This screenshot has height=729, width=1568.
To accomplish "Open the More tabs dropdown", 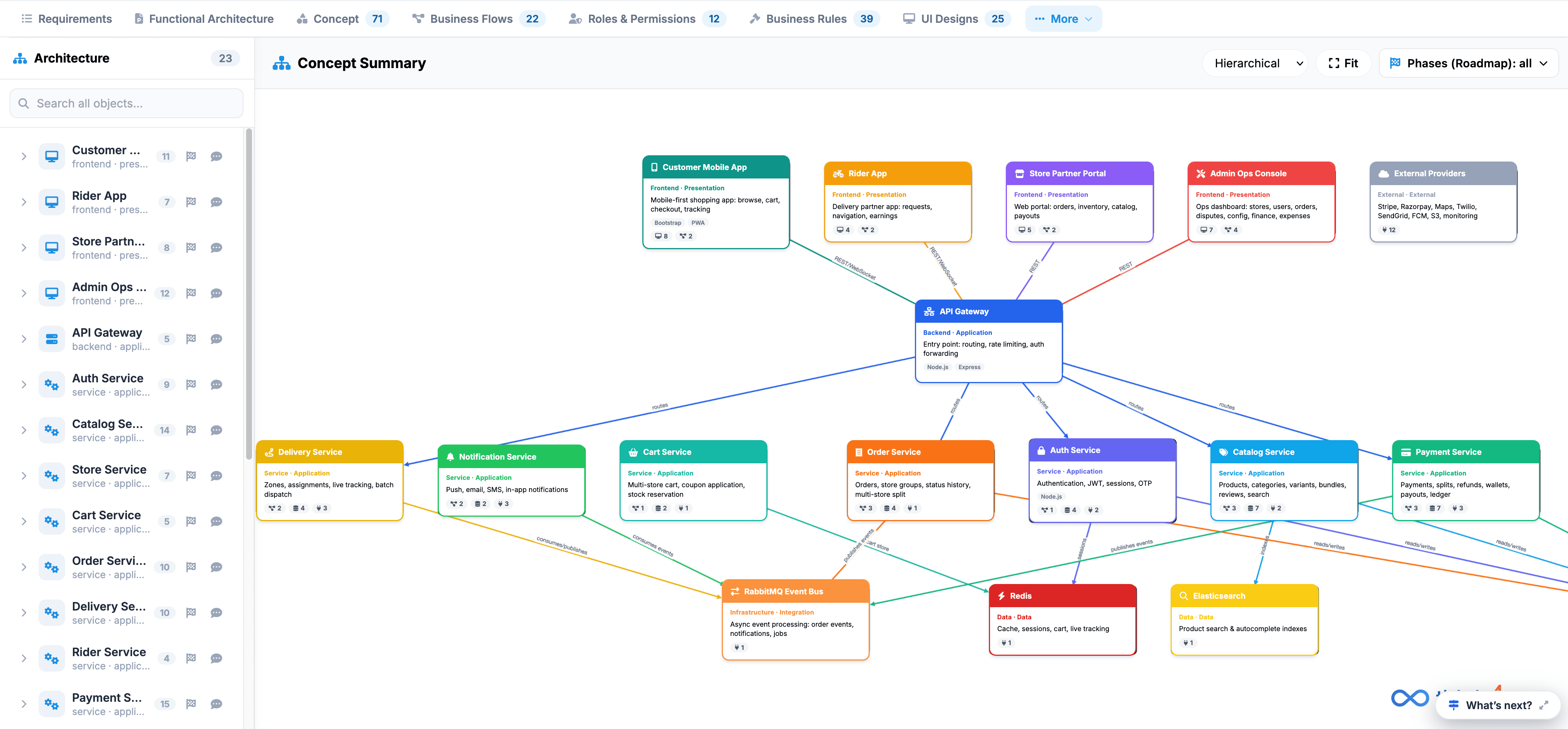I will [1063, 19].
